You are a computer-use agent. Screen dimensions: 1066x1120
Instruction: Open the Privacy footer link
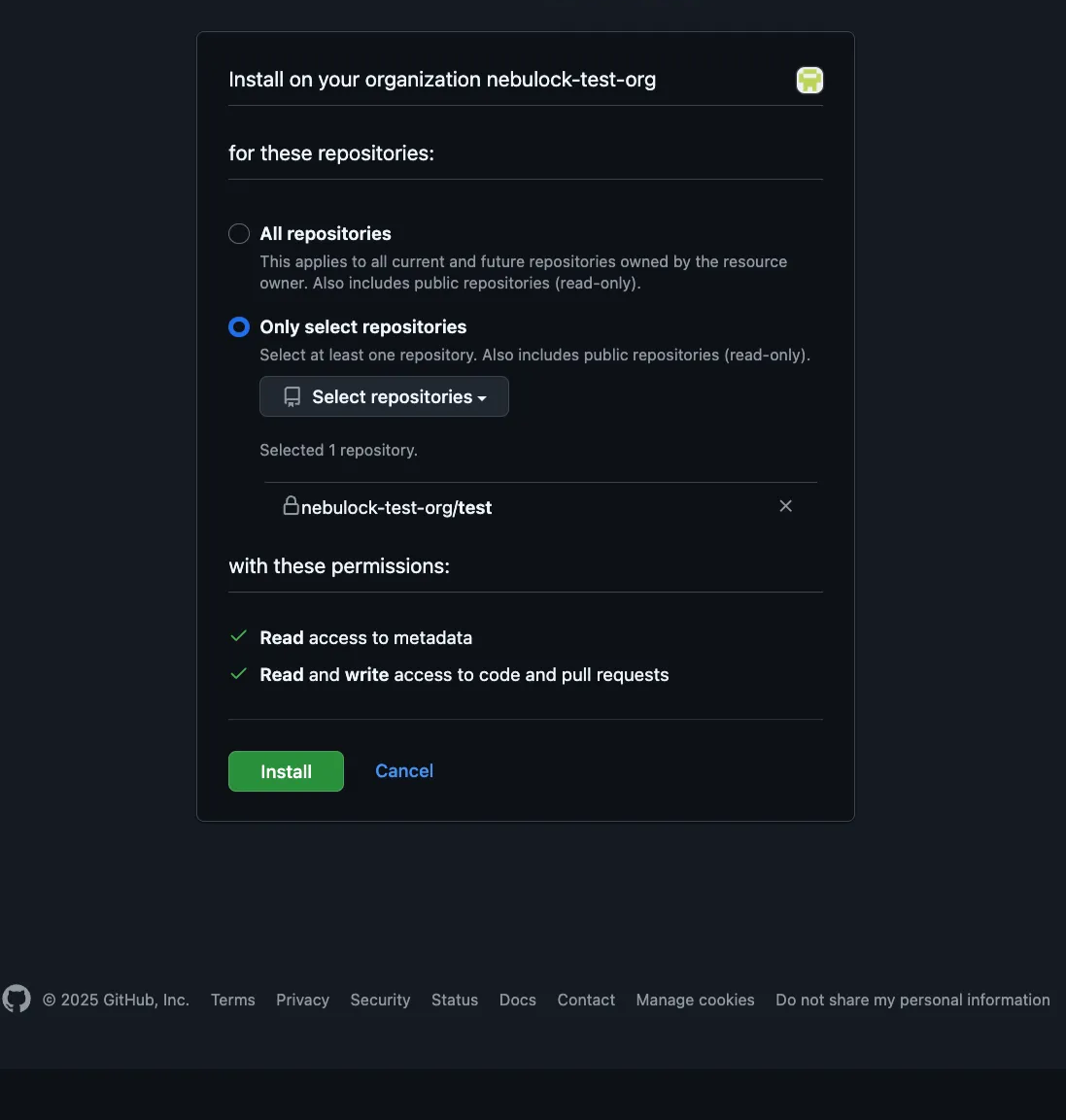pos(303,1000)
